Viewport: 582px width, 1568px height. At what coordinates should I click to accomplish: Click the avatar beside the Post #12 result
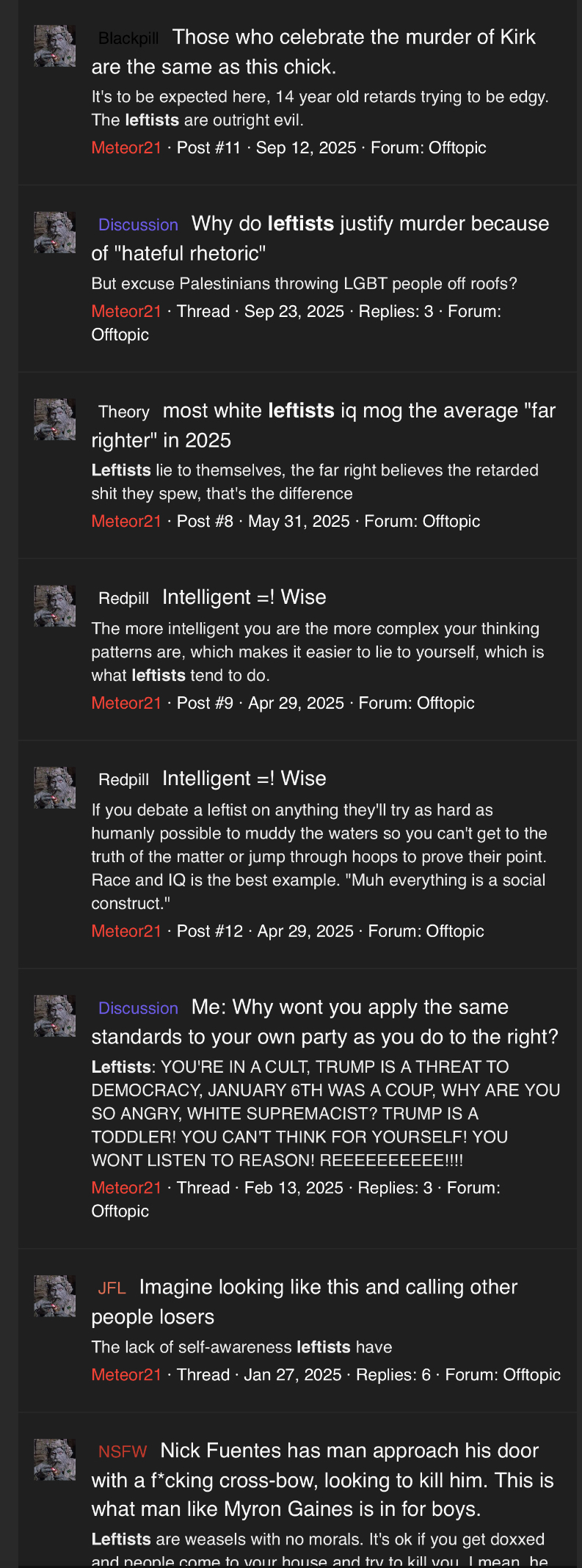point(54,787)
